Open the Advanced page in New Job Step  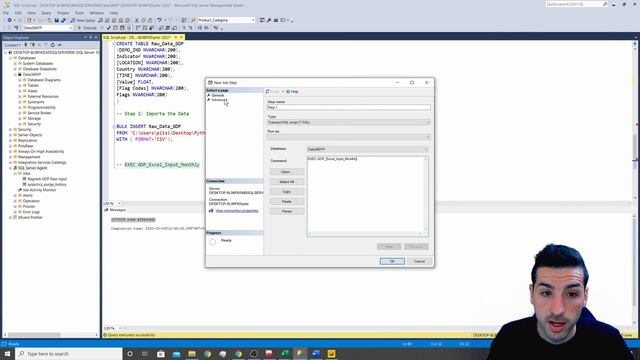[x=220, y=100]
